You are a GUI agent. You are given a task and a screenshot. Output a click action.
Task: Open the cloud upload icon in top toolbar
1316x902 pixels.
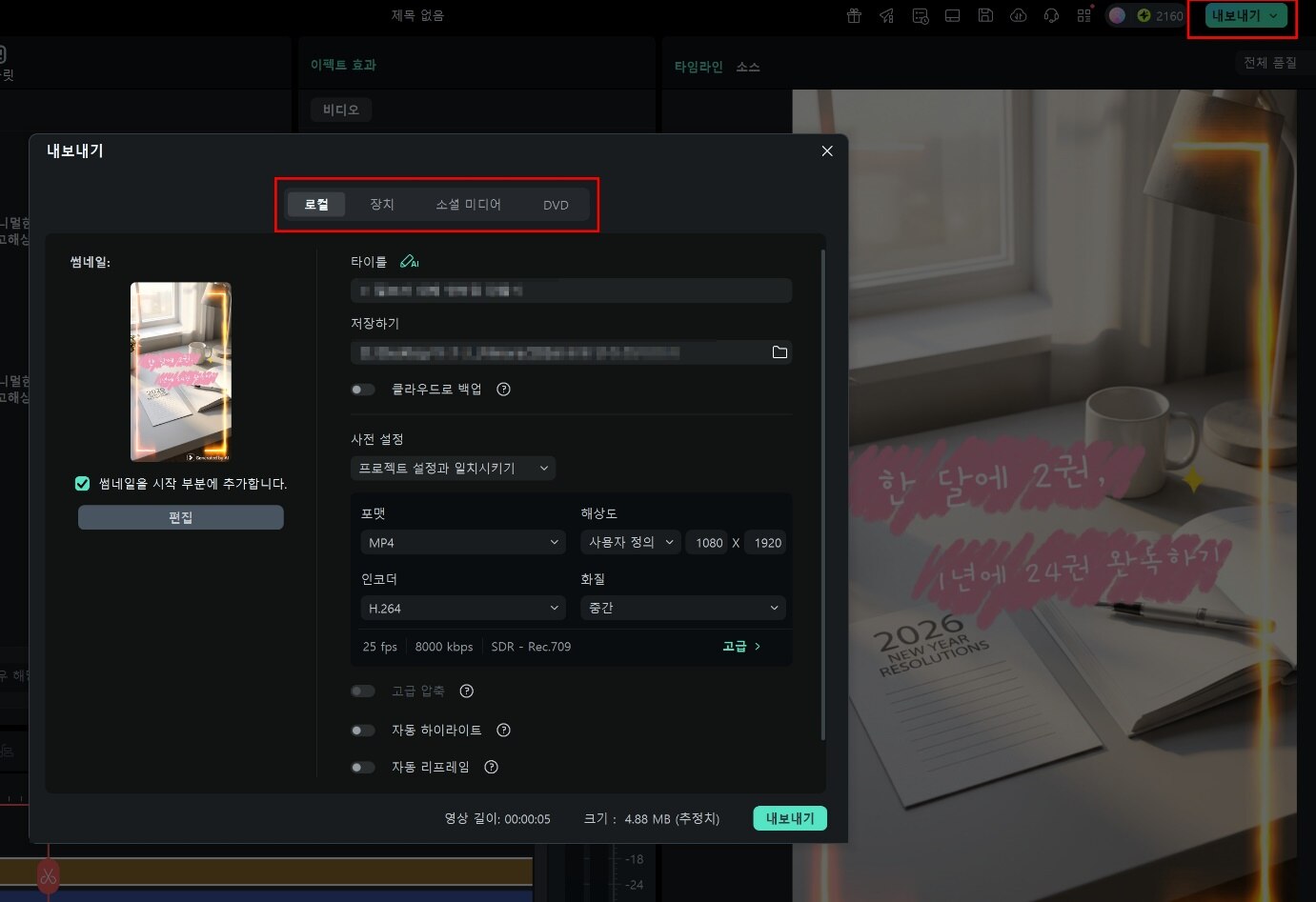(x=1018, y=16)
